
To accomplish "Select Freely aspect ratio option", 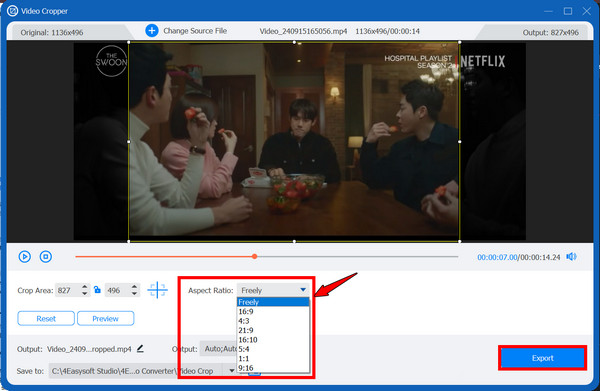I will tap(273, 302).
